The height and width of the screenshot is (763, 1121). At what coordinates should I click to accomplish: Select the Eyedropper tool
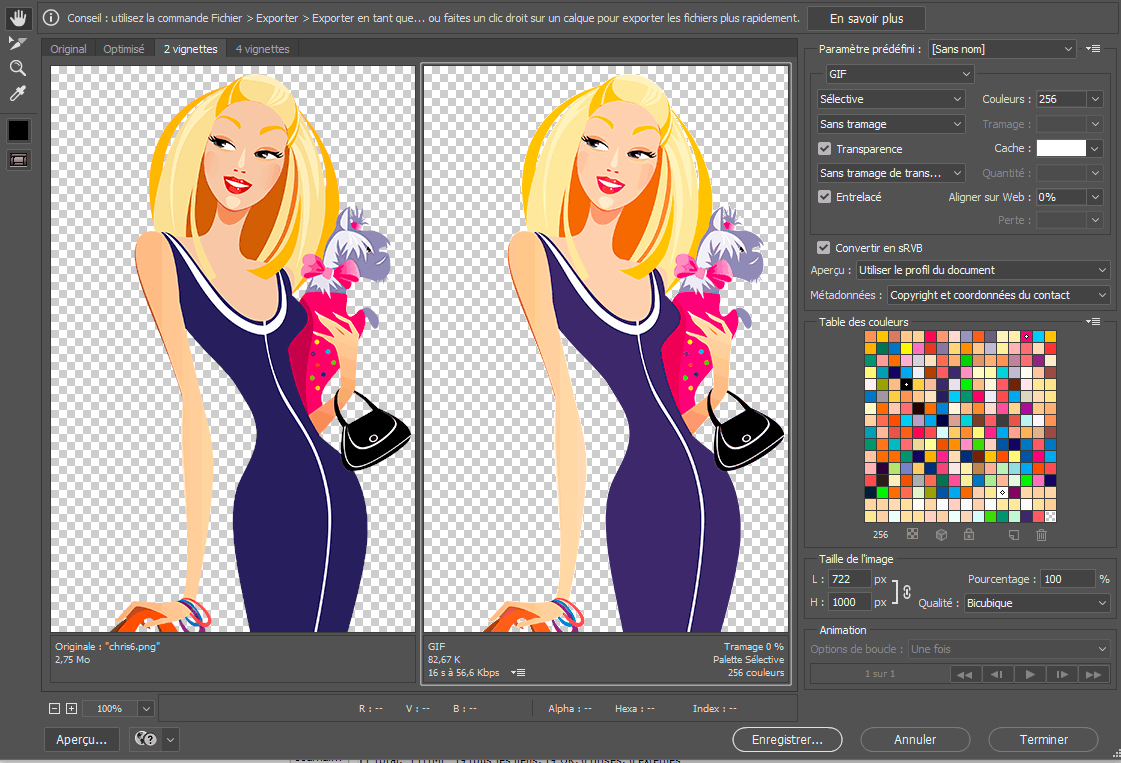[x=18, y=94]
